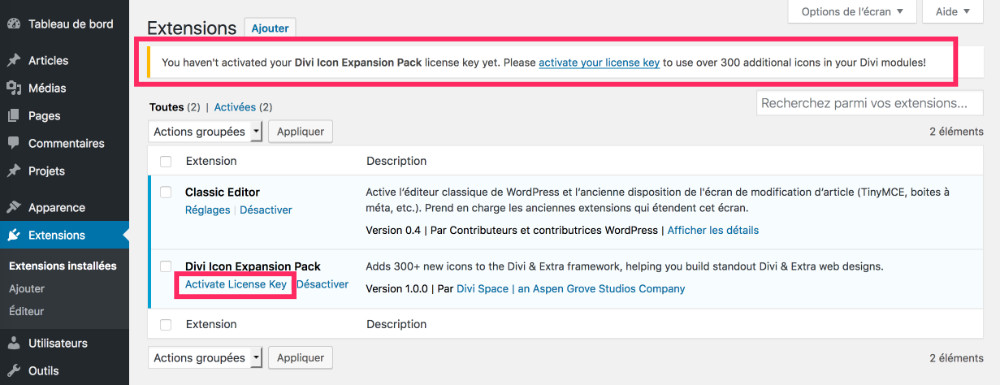Open the Apparence menu
This screenshot has width=1000, height=385.
pyautogui.click(x=64, y=207)
